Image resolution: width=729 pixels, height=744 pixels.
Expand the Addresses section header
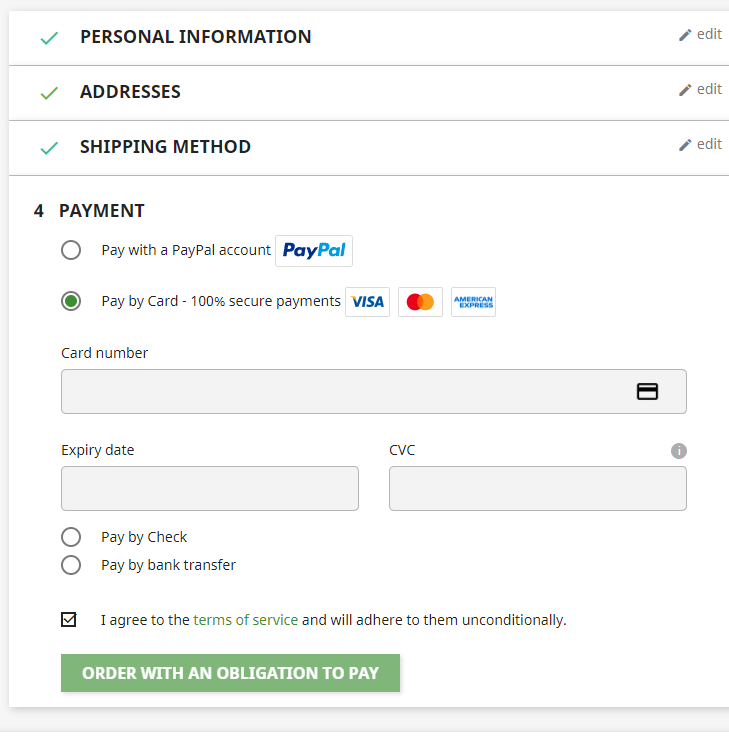point(130,92)
